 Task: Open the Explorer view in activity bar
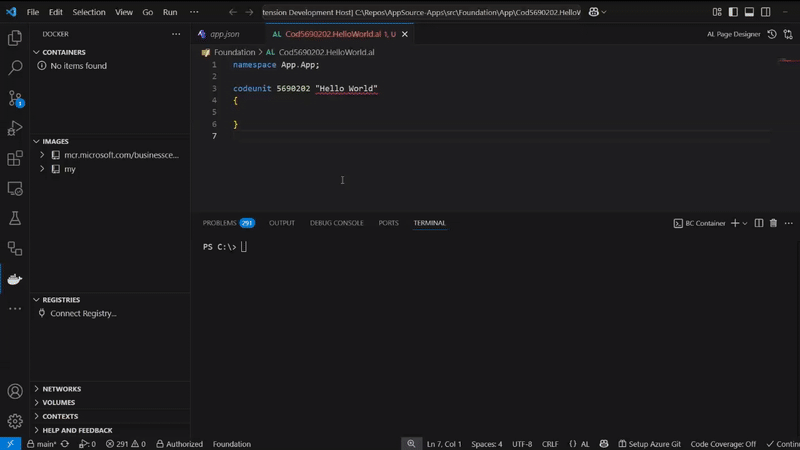pos(15,38)
